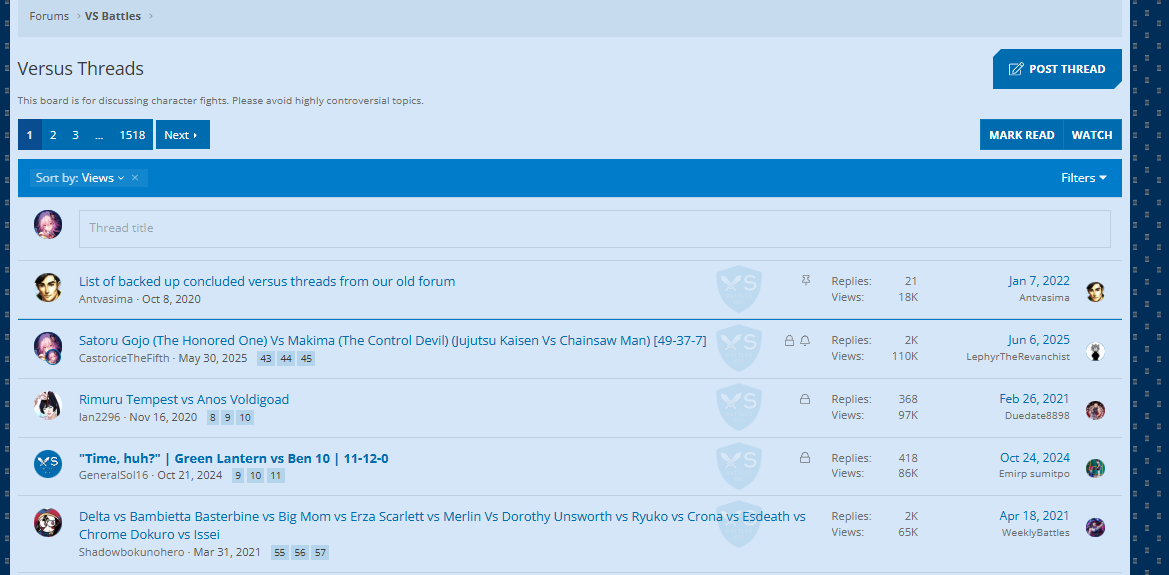Jump to page 44 of the Gojo thread
This screenshot has height=575, width=1169.
(286, 359)
